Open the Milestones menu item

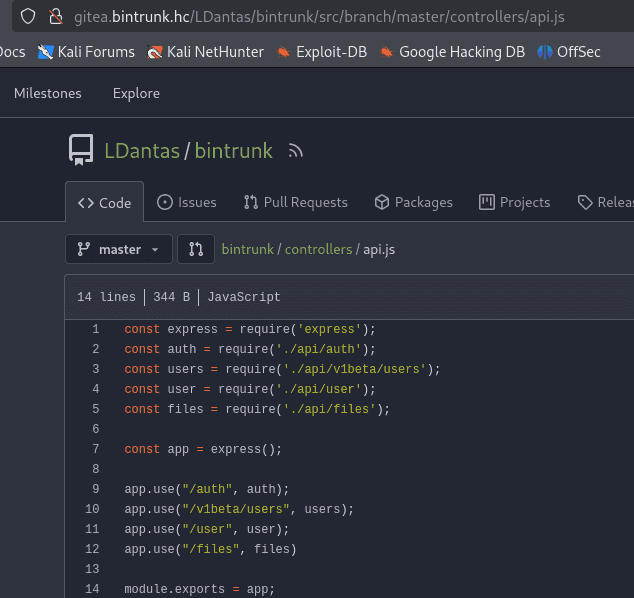pyautogui.click(x=48, y=93)
